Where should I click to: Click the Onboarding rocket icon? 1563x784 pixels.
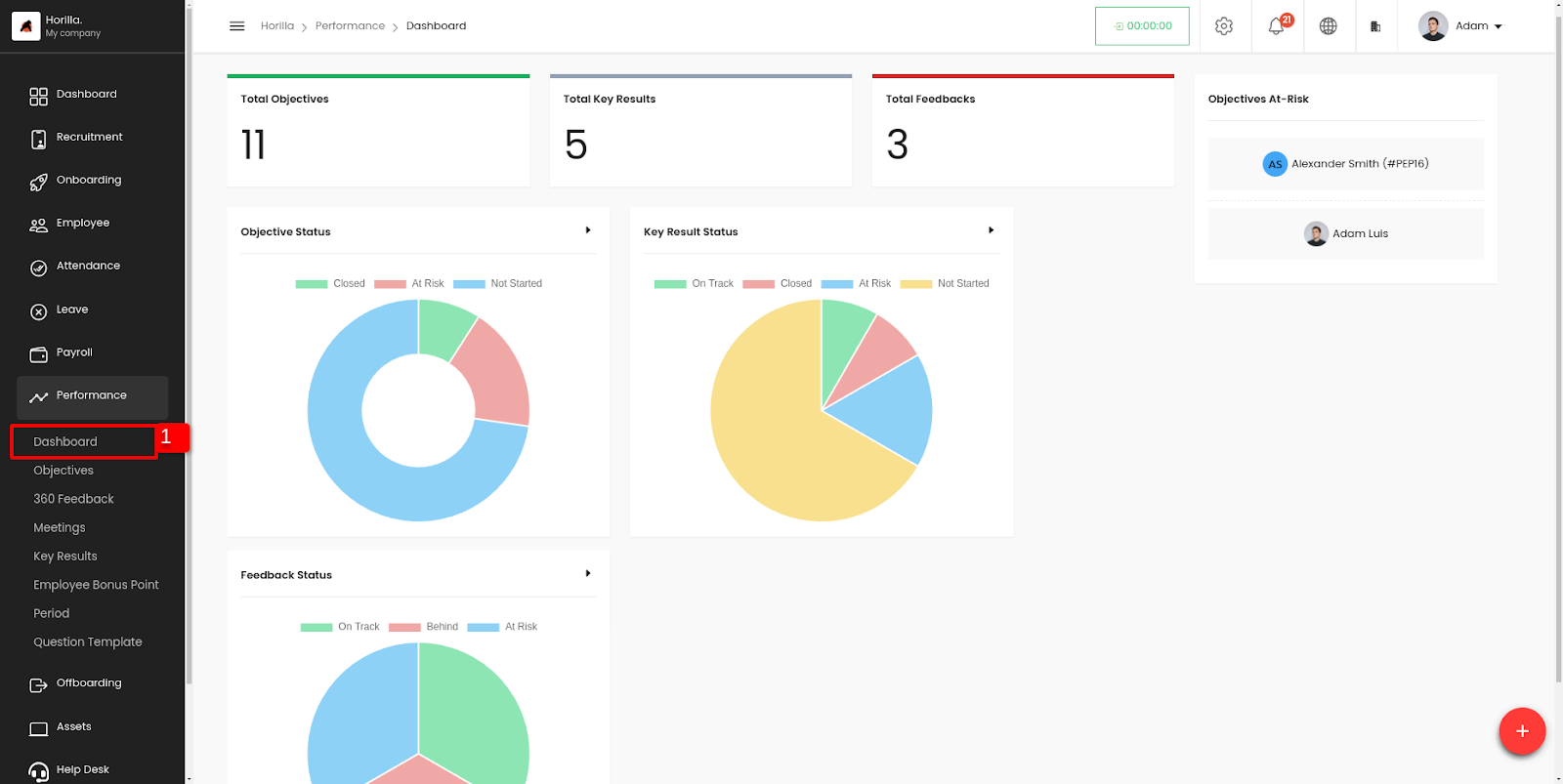pyautogui.click(x=38, y=183)
